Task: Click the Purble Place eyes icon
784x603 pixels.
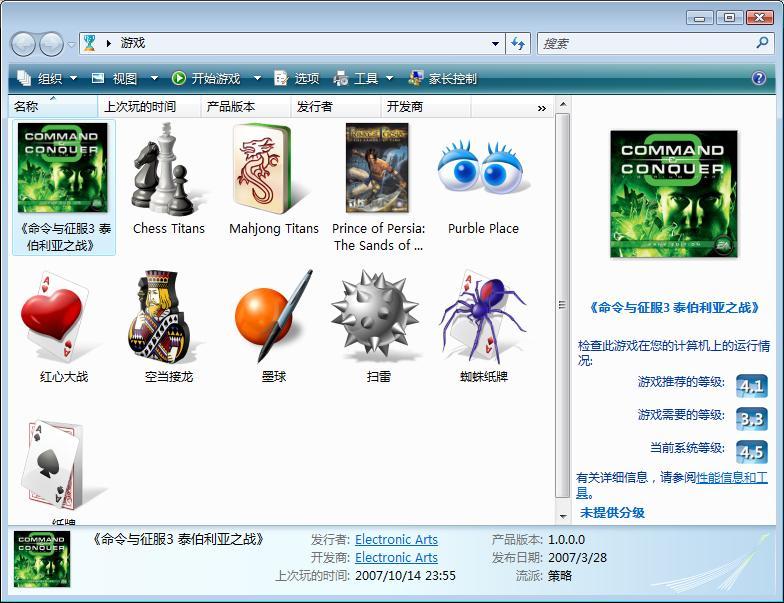Action: [x=483, y=170]
